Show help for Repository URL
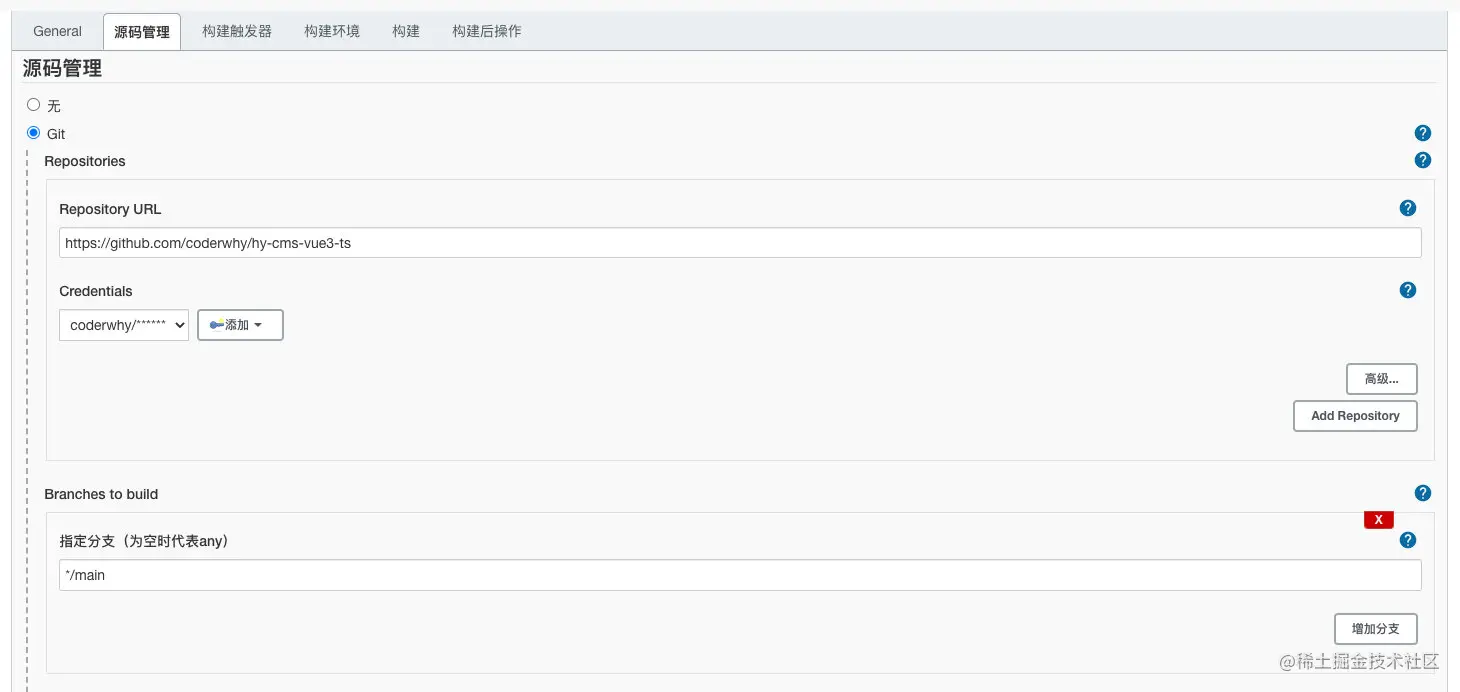Image resolution: width=1460 pixels, height=692 pixels. (1408, 208)
